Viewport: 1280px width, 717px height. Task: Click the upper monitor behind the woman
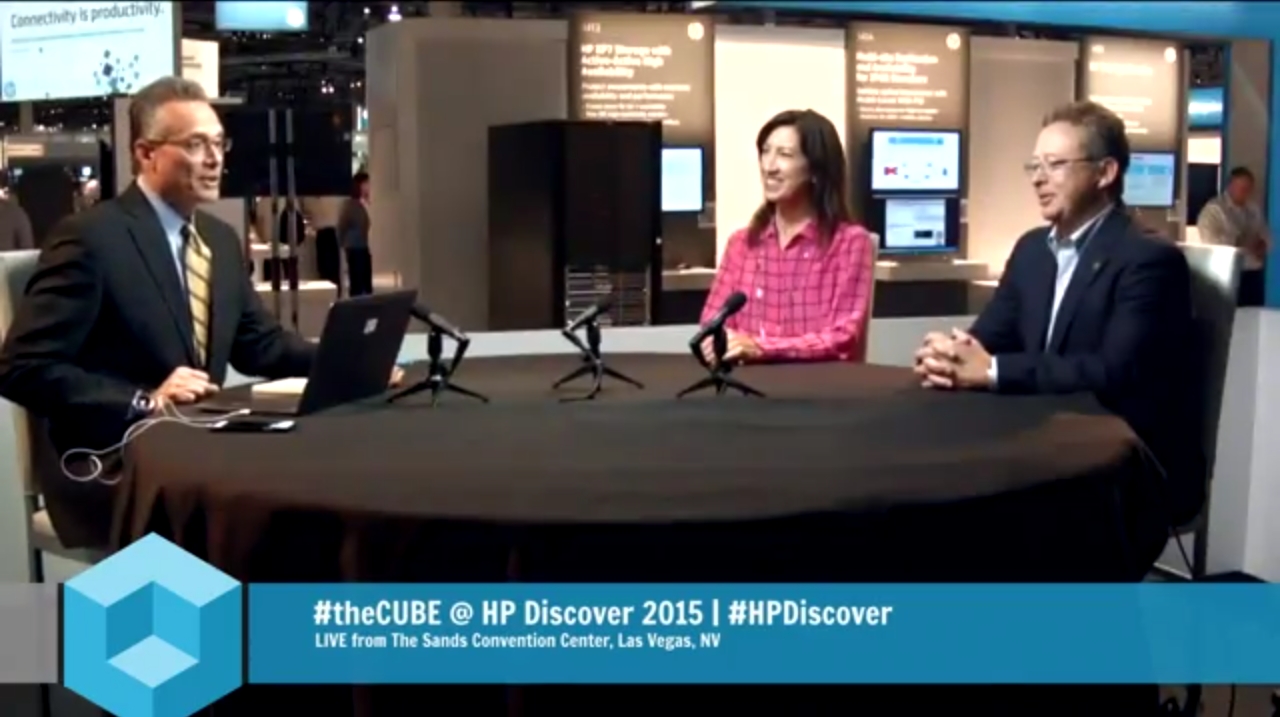pyautogui.click(x=914, y=161)
